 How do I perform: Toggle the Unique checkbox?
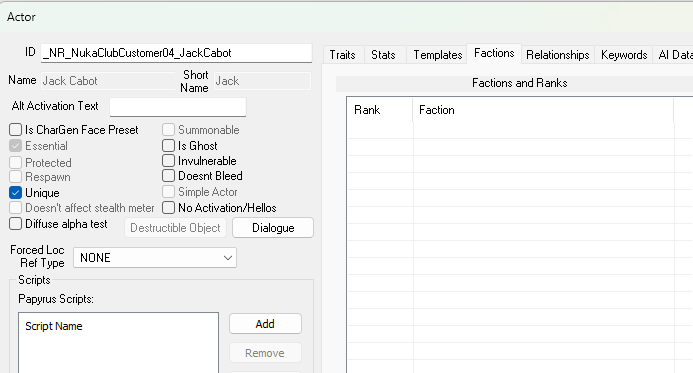[15, 193]
